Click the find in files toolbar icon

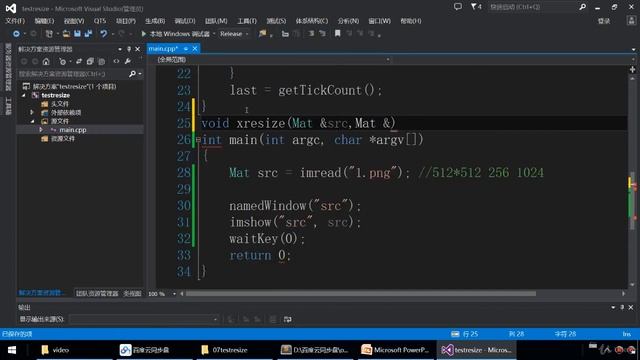pos(262,34)
